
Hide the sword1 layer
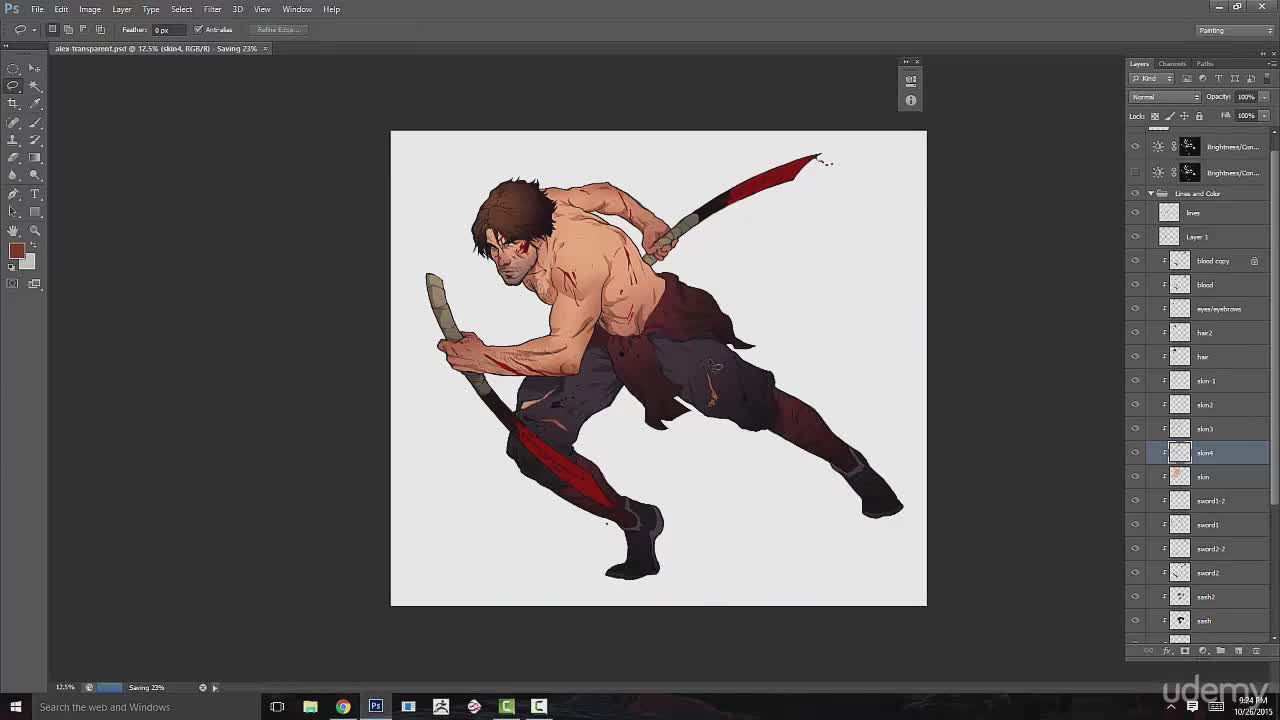point(1135,525)
